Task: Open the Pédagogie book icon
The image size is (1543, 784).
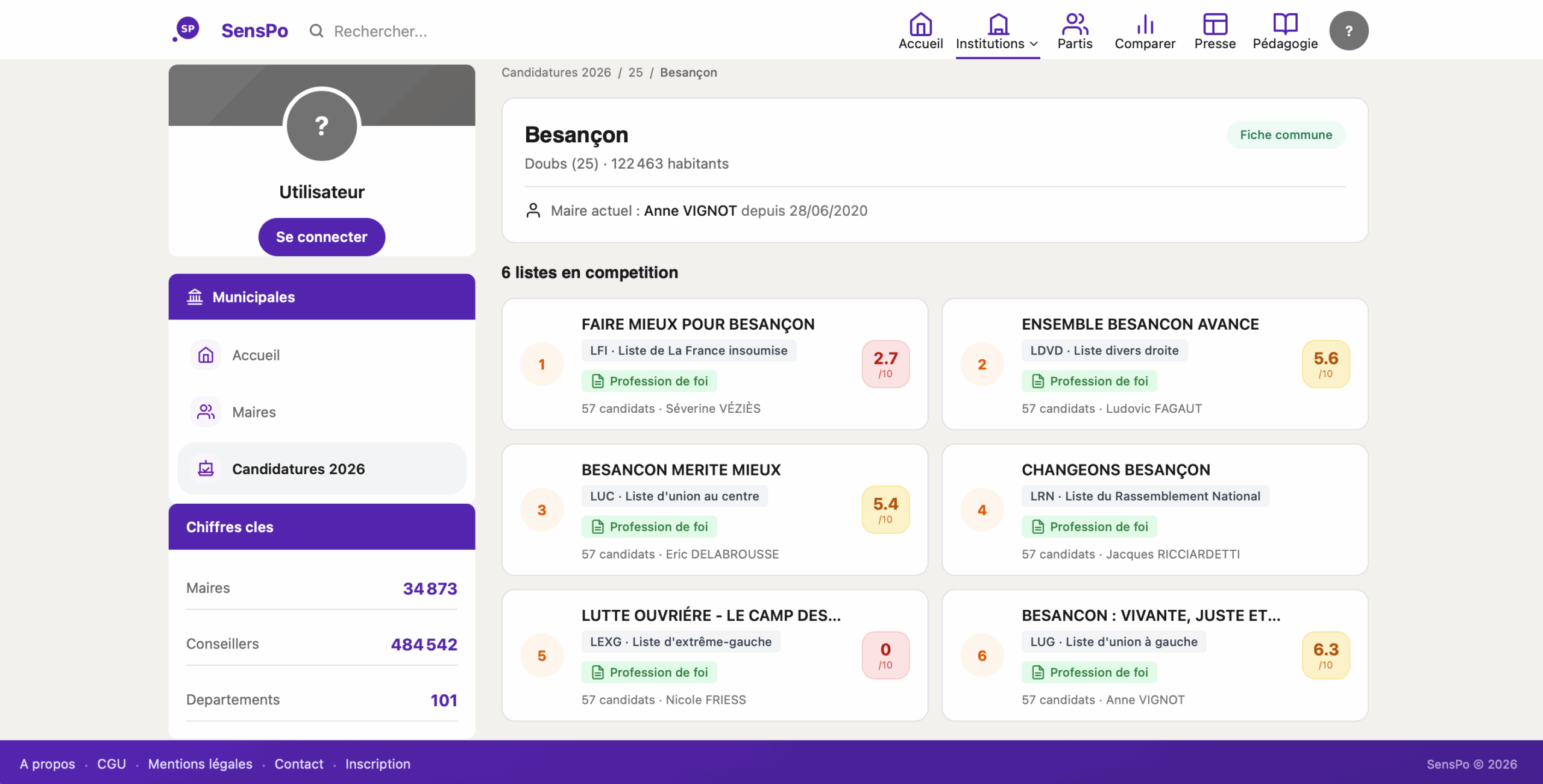Action: (x=1285, y=24)
